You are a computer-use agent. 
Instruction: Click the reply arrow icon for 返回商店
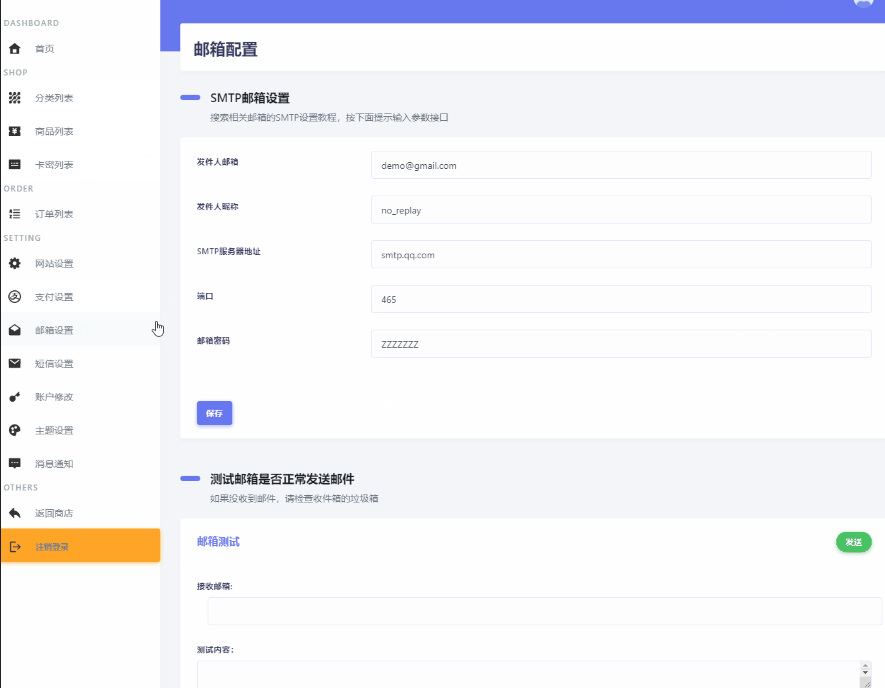point(15,513)
